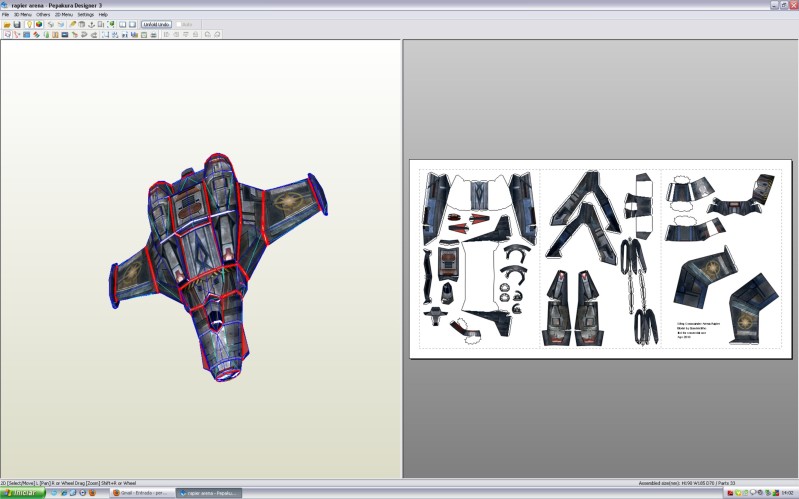This screenshot has height=499, width=799.
Task: Open the Others menu
Action: tap(43, 15)
